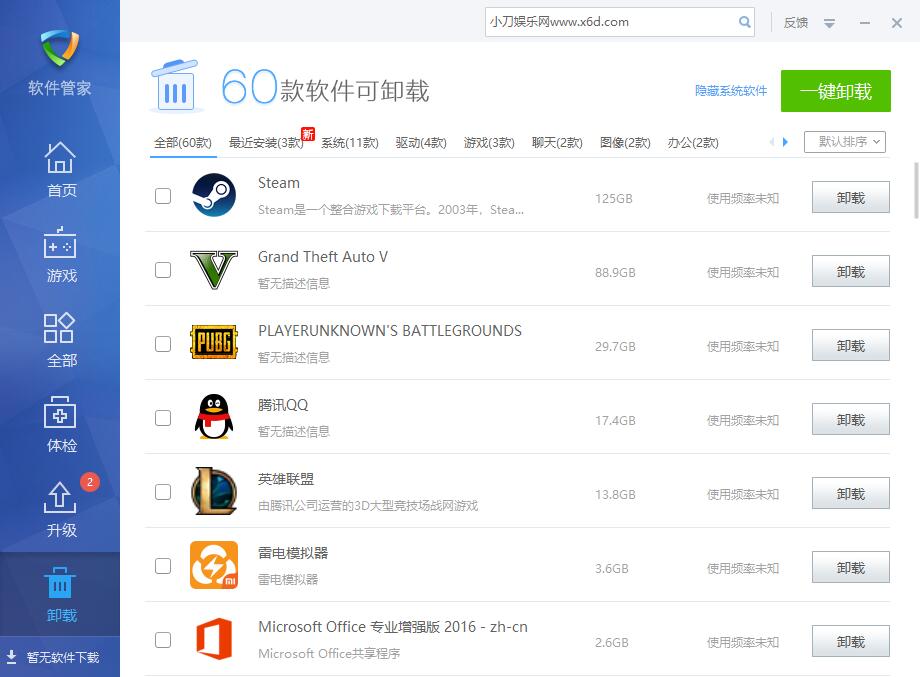Open the 升级 upgrade icon with badge
Image resolution: width=920 pixels, height=677 pixels.
pyautogui.click(x=61, y=498)
